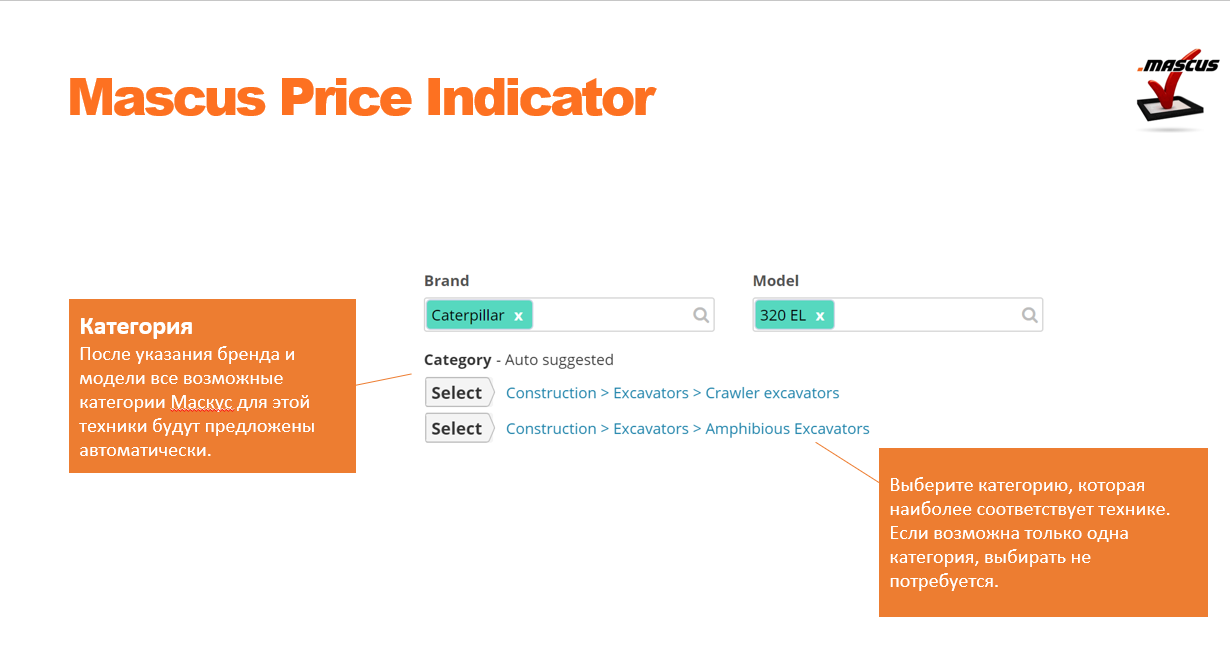The width and height of the screenshot is (1230, 657).
Task: Click Construction in the Crawler excavators path
Action: click(x=551, y=393)
